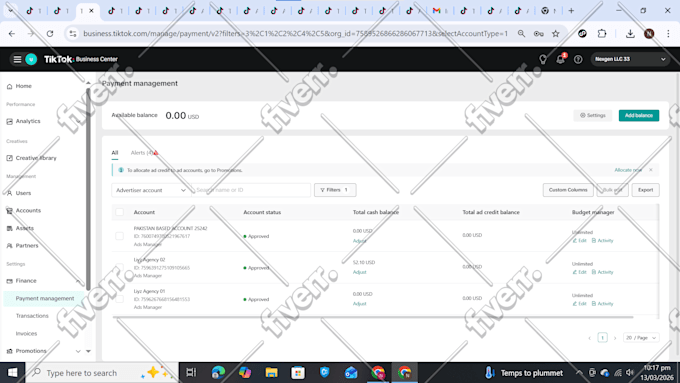
Task: Open Users in the sidebar
Action: pos(23,193)
